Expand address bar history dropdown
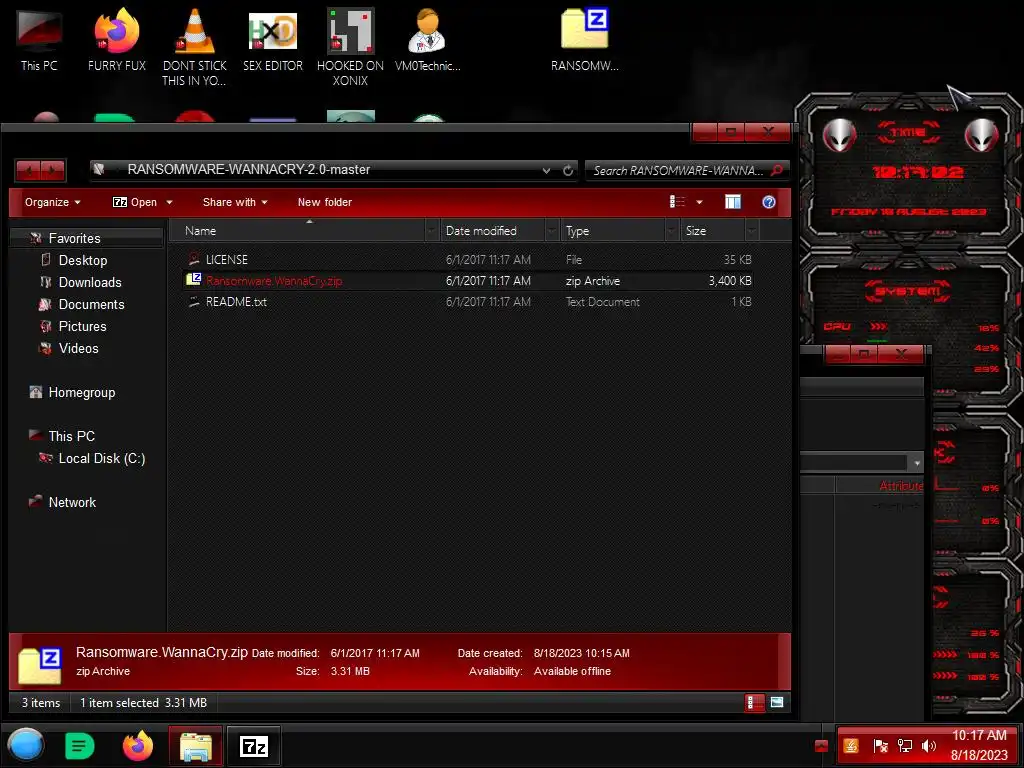This screenshot has height=768, width=1024. pos(546,170)
